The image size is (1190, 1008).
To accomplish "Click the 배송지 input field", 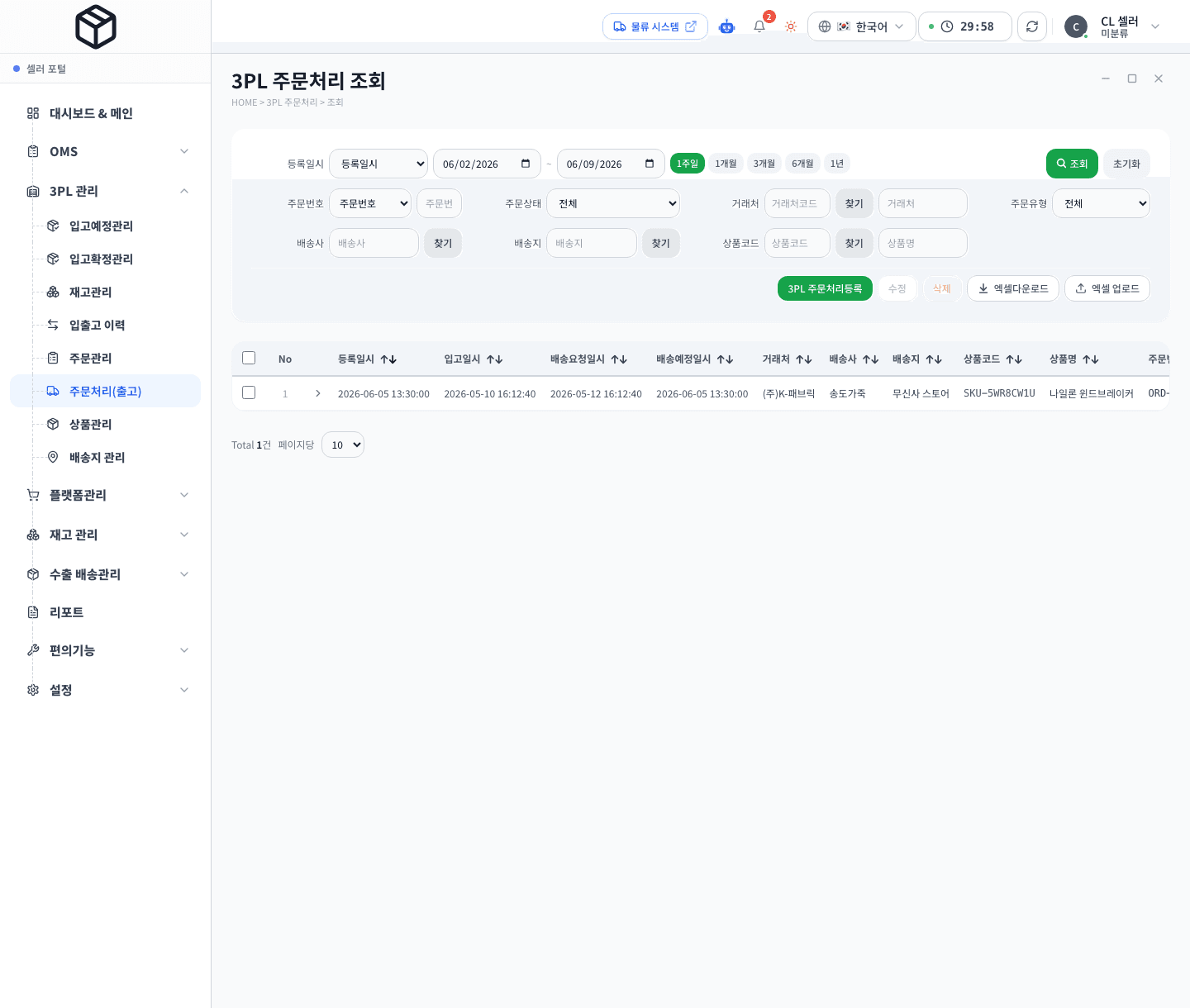I will pos(592,243).
